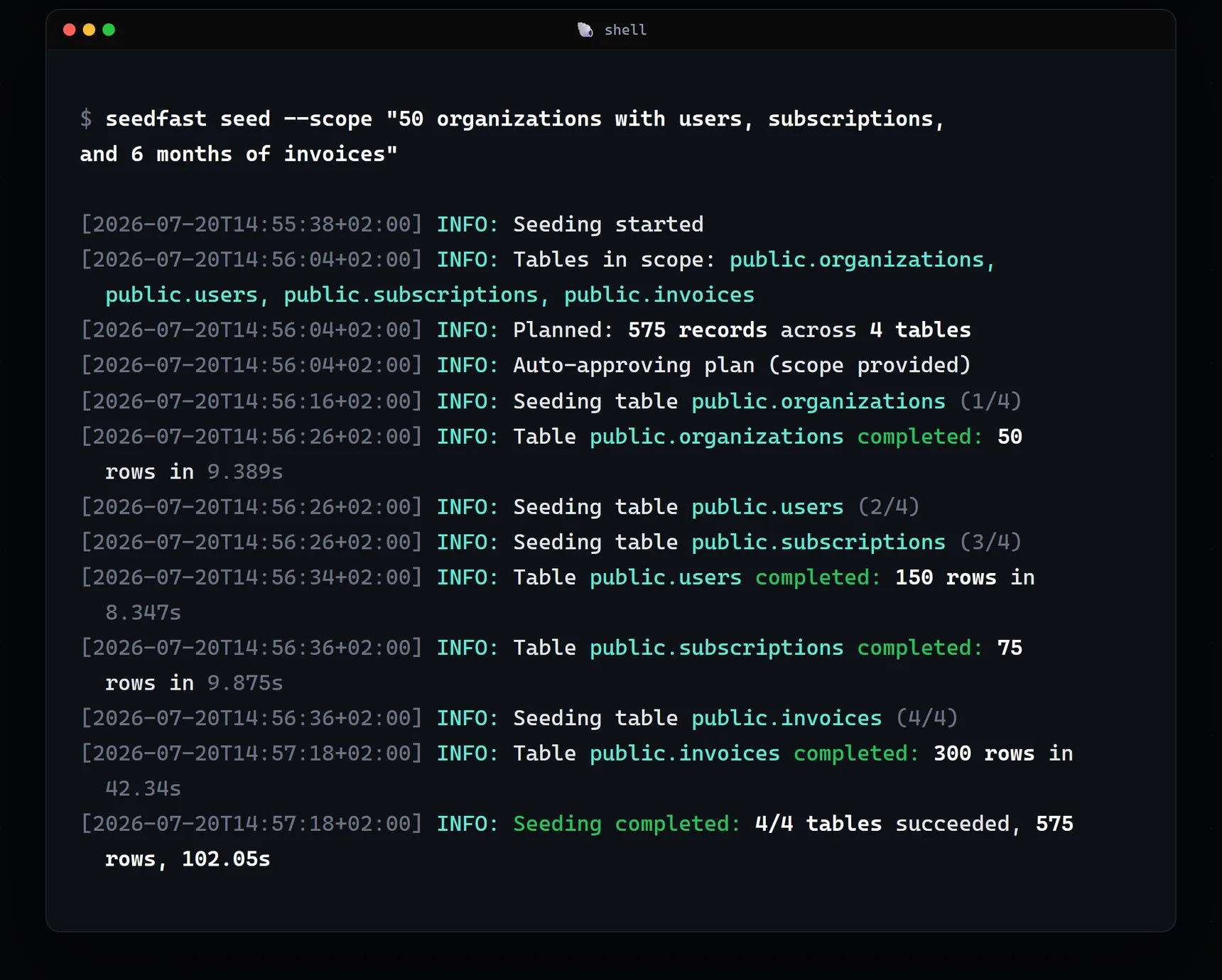Screen dimensions: 1222x980
Task: Click '4 tables' in the Planned line
Action: pyautogui.click(x=920, y=330)
